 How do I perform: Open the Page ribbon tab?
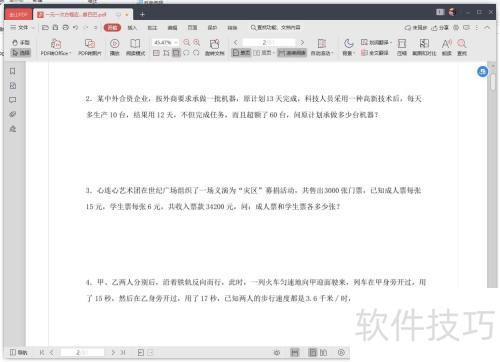[192, 28]
